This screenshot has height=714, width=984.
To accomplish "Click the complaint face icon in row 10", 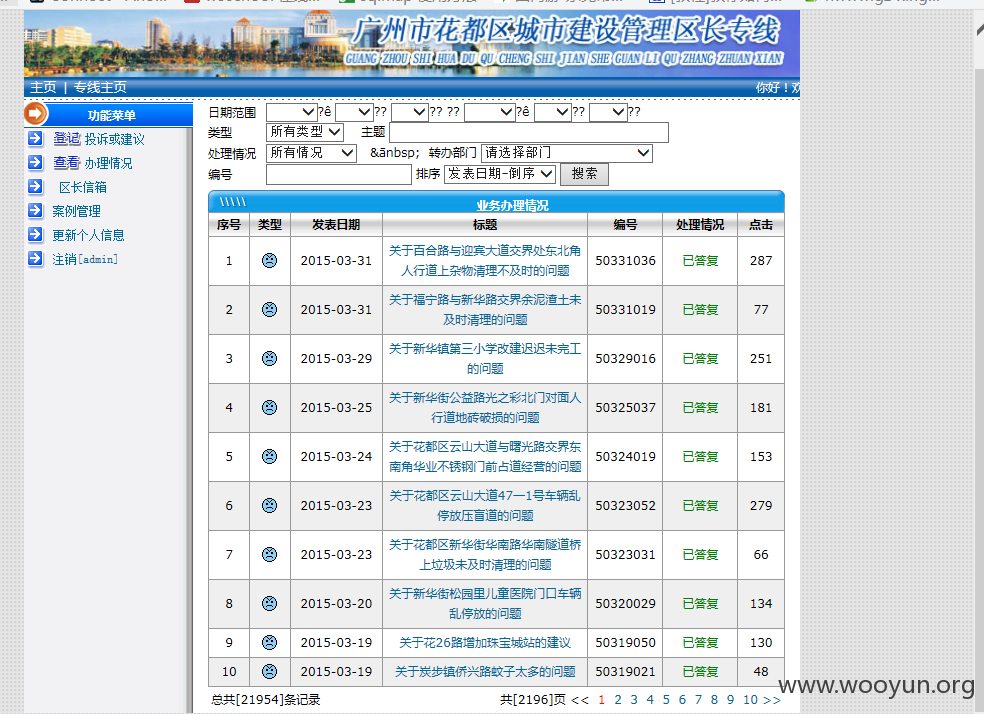I will pos(269,671).
